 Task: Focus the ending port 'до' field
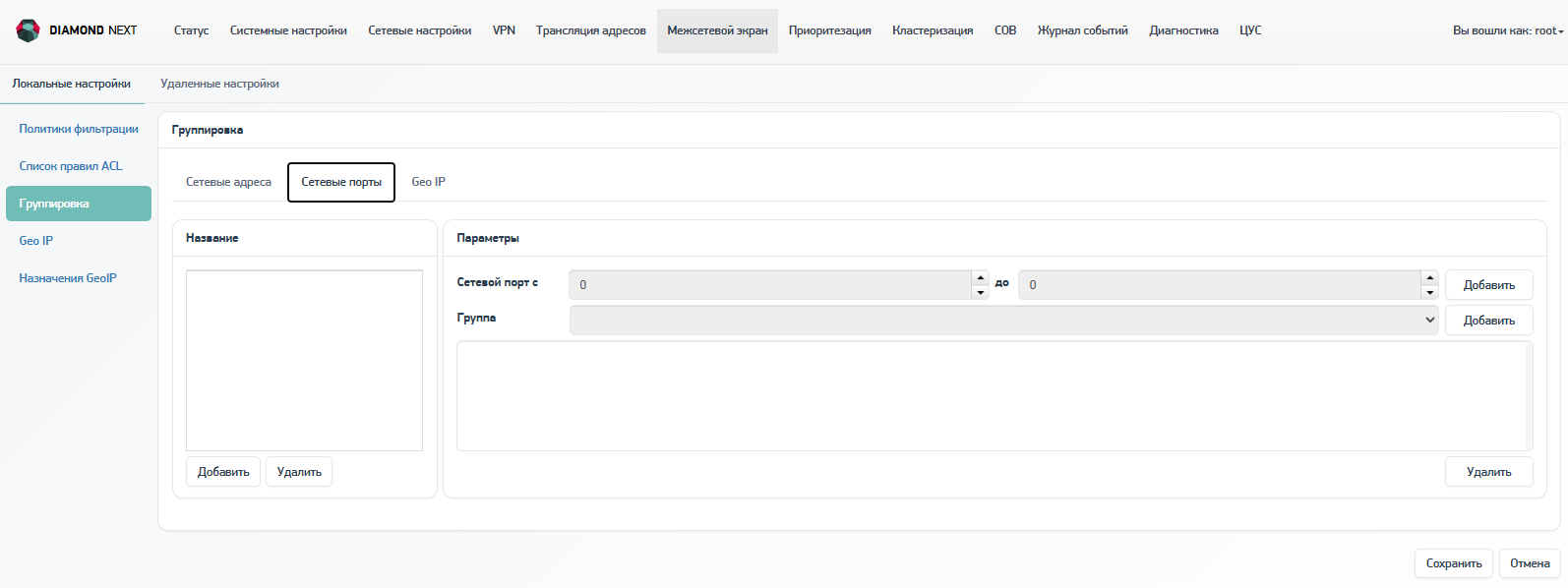[1220, 285]
